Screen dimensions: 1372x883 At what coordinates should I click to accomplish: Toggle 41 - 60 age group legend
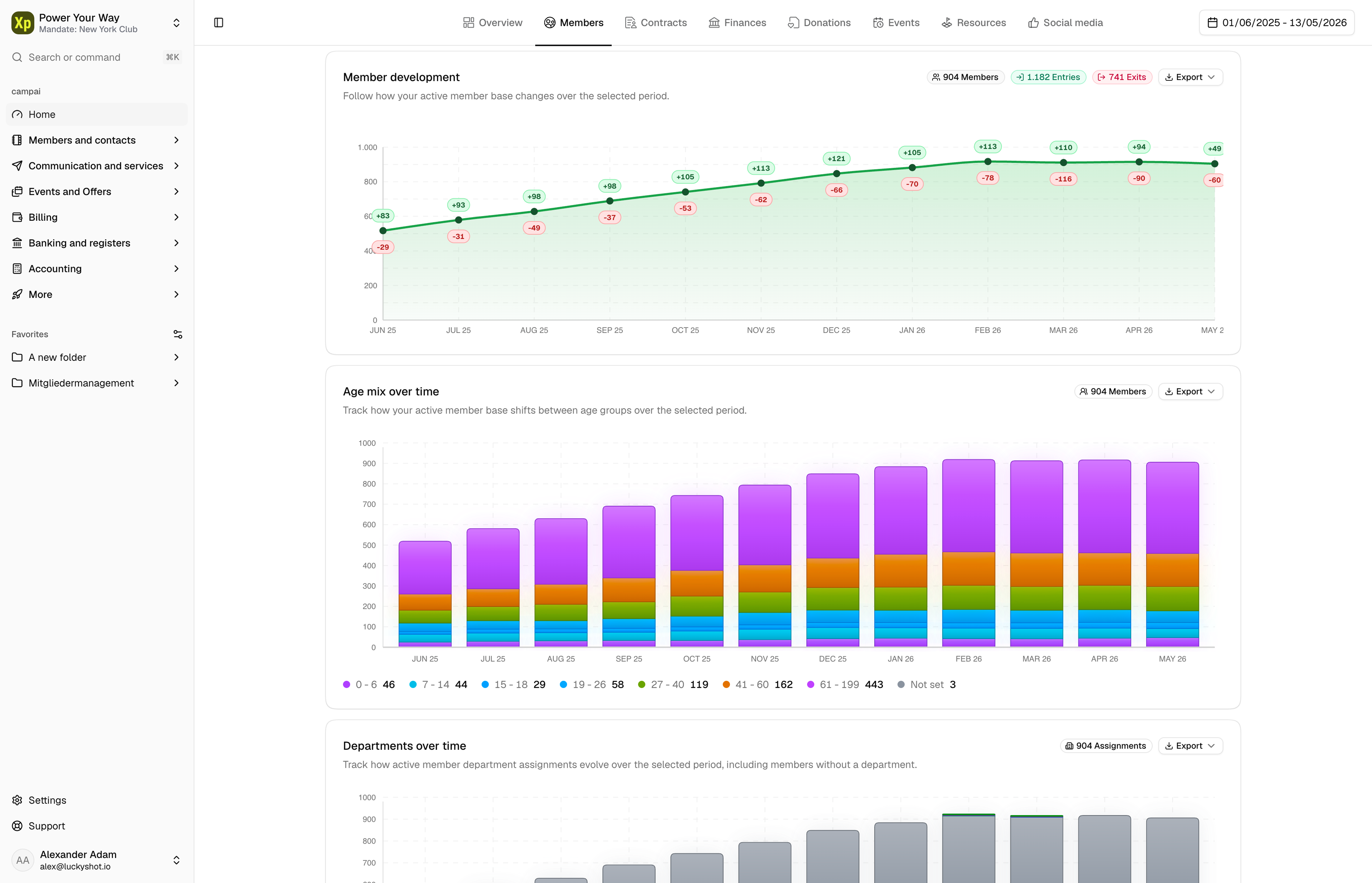click(x=757, y=685)
